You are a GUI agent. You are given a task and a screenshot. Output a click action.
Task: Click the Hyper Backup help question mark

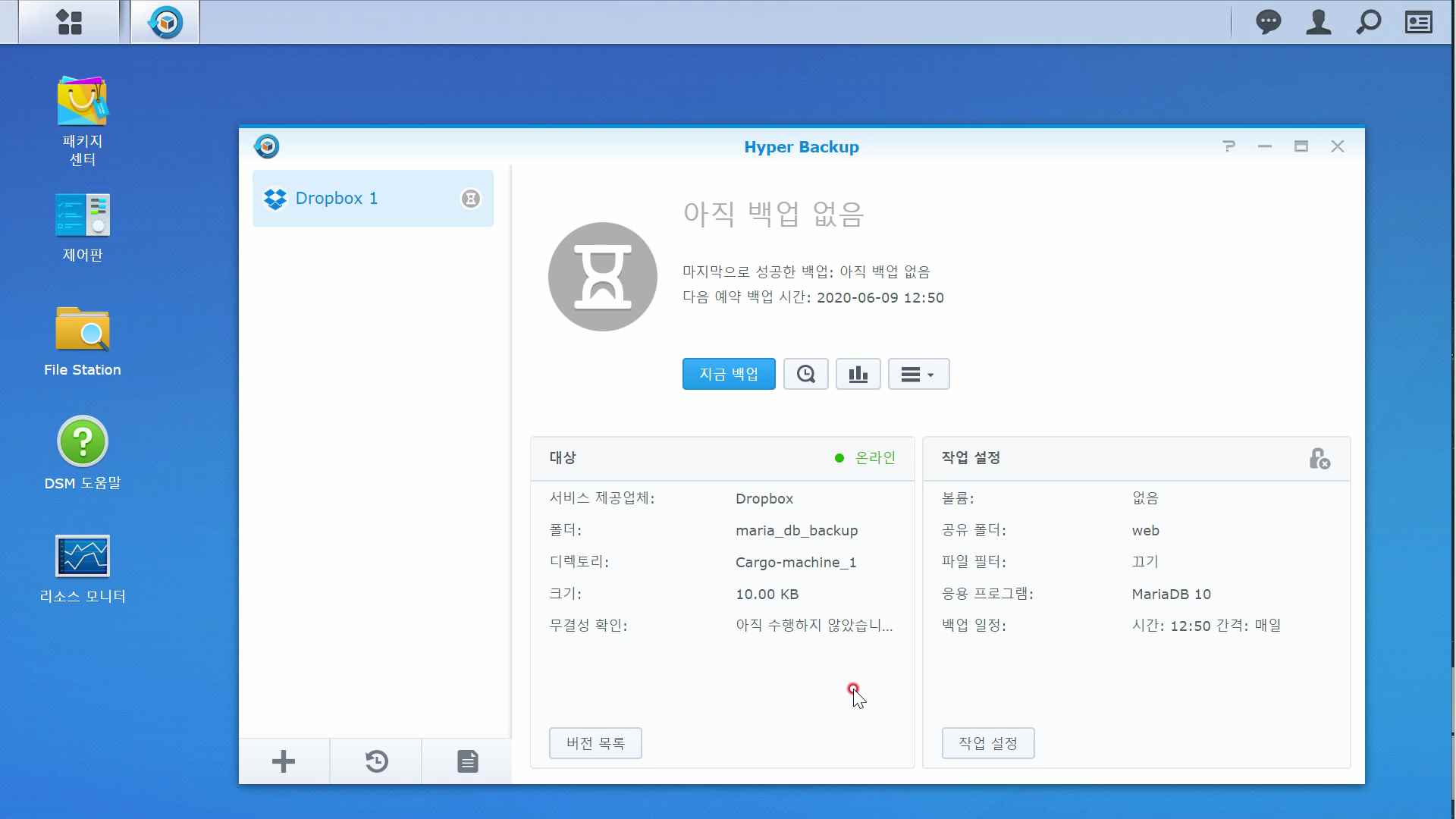[1228, 146]
